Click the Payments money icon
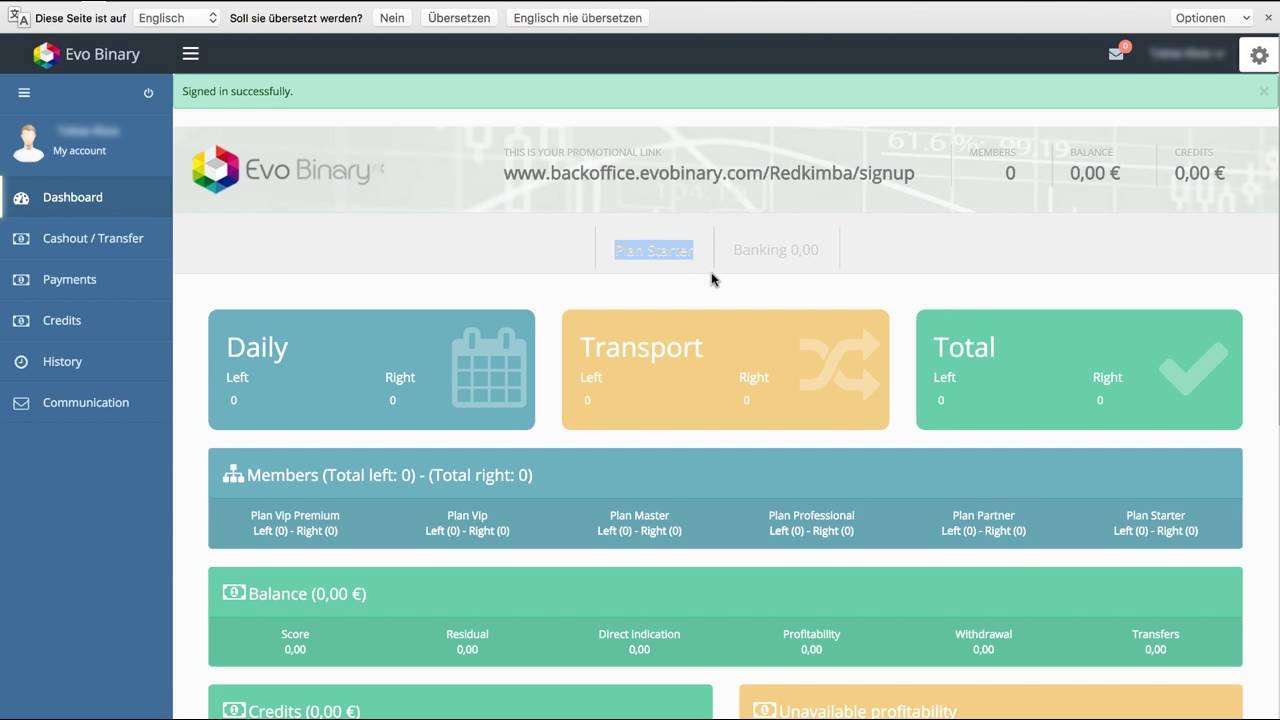 (21, 280)
